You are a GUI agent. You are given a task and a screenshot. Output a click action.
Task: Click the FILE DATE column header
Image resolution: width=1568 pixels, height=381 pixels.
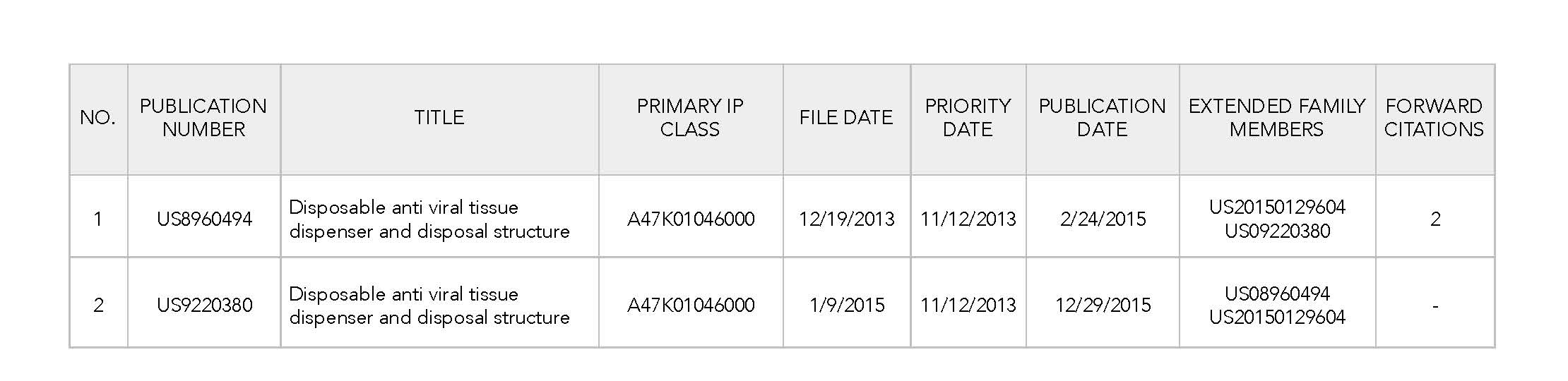point(846,118)
